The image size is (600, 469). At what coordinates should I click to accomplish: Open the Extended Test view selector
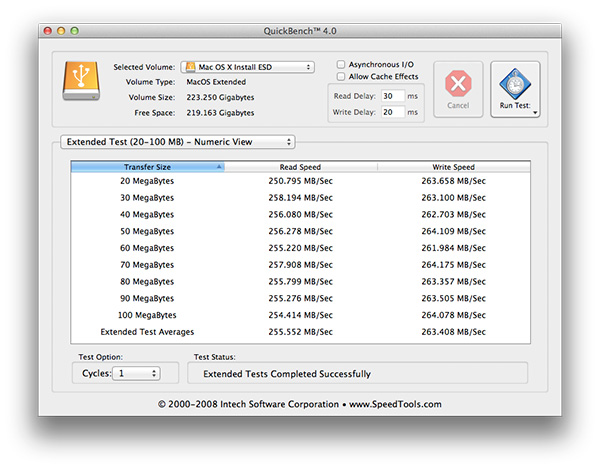178,142
